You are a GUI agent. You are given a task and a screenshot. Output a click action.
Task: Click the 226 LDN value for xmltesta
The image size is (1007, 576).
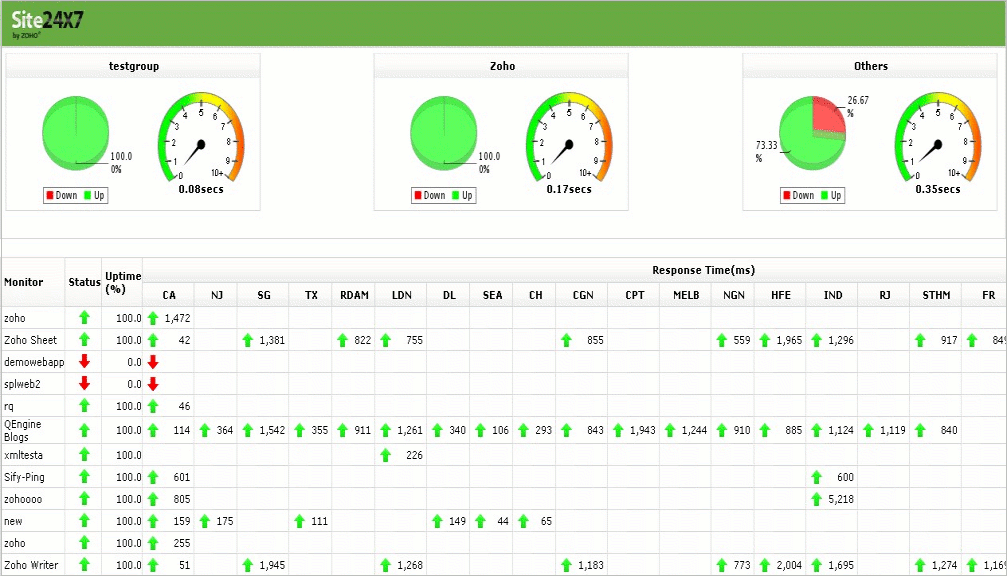pyautogui.click(x=414, y=455)
